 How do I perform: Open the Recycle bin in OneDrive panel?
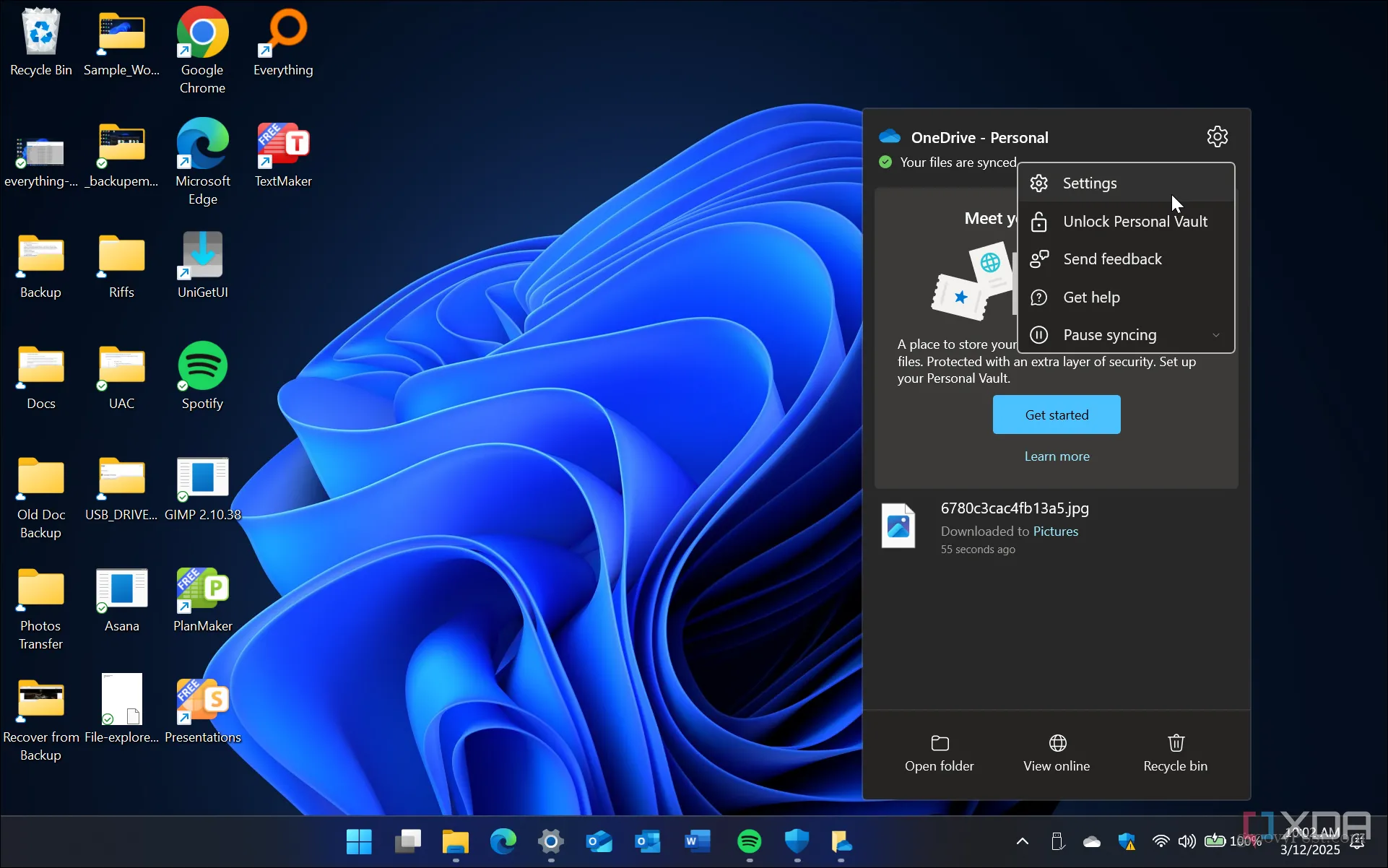(1175, 753)
